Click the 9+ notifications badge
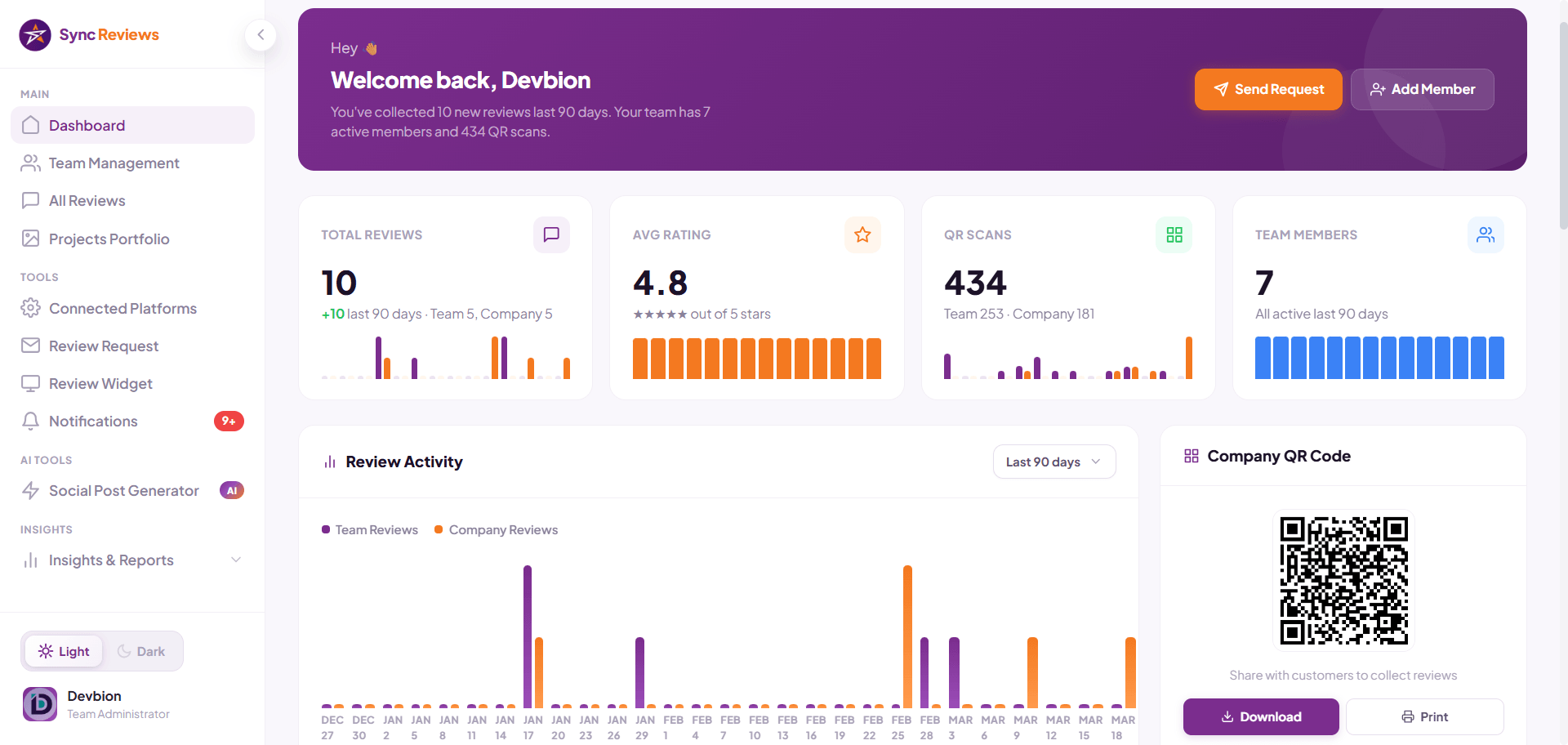 [x=229, y=421]
